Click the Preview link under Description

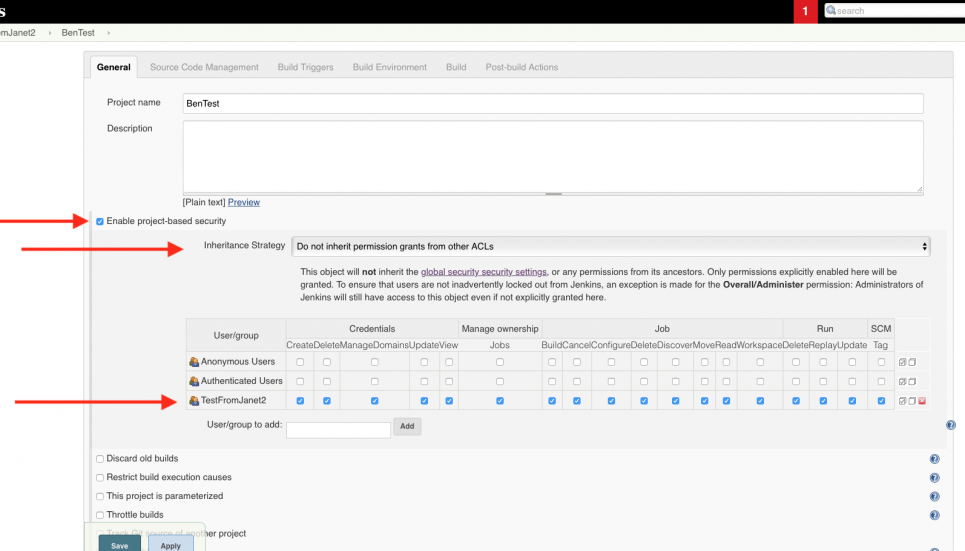(x=243, y=202)
